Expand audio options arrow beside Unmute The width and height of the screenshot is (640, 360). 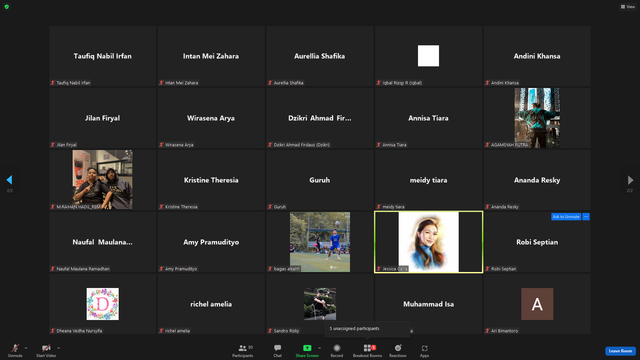click(x=26, y=348)
